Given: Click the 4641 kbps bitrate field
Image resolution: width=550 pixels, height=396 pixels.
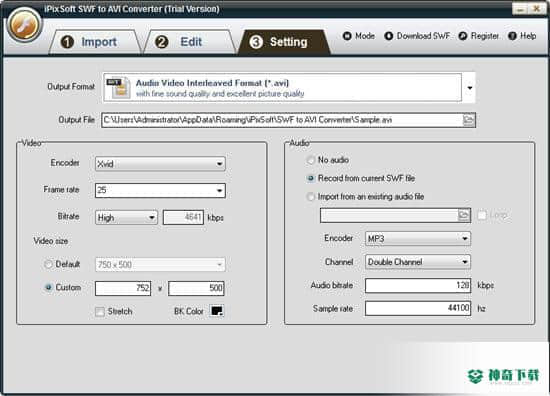Looking at the screenshot, I should 183,217.
